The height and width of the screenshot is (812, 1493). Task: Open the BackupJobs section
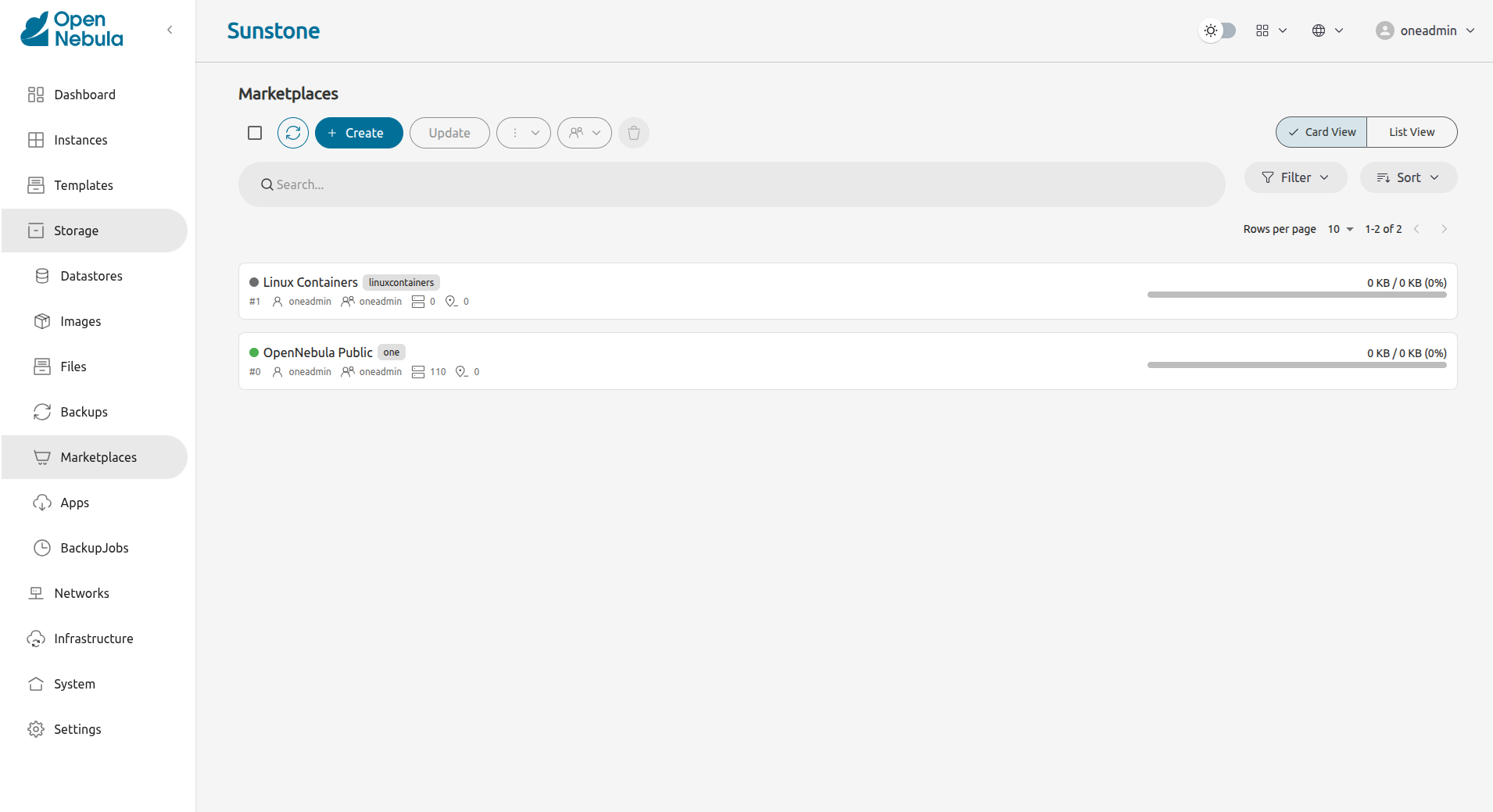95,547
